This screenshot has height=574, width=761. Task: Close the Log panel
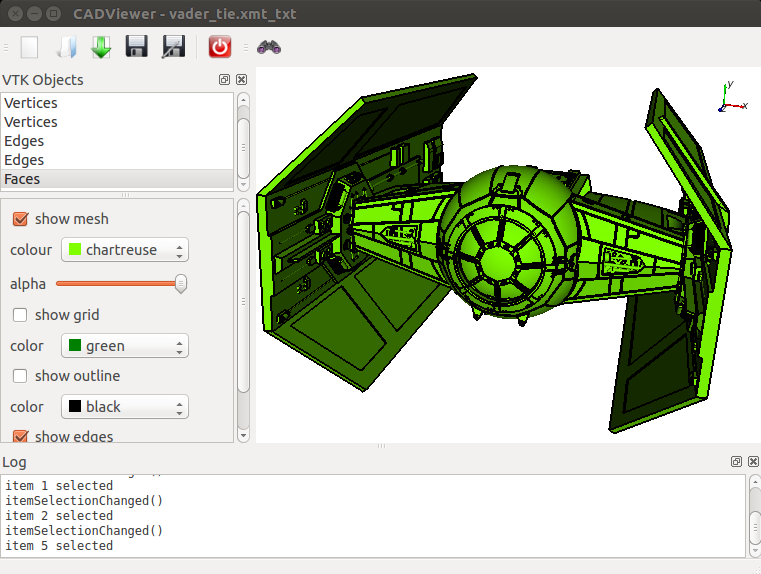point(753,461)
